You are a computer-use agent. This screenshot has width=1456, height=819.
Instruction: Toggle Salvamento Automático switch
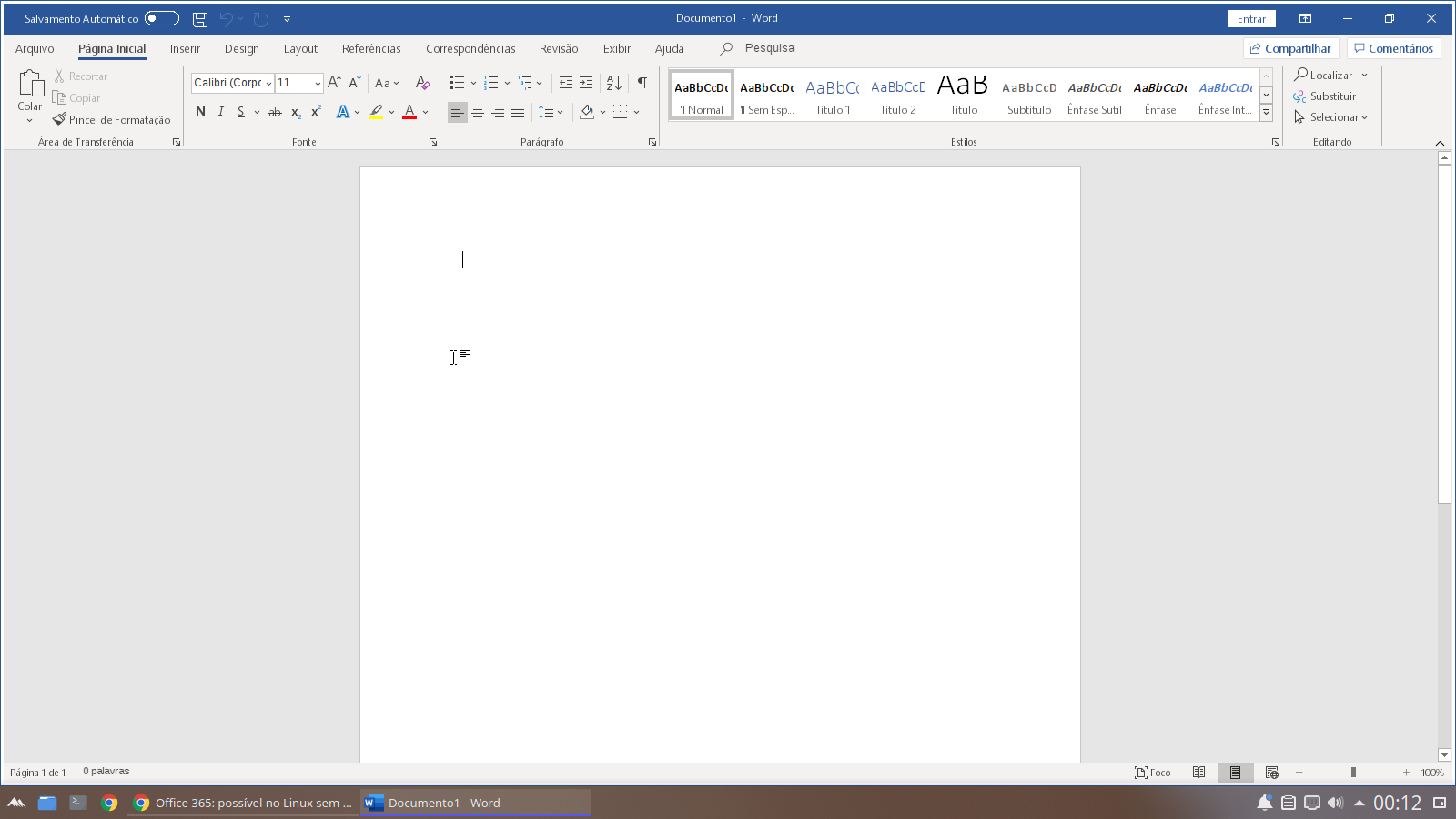click(162, 18)
